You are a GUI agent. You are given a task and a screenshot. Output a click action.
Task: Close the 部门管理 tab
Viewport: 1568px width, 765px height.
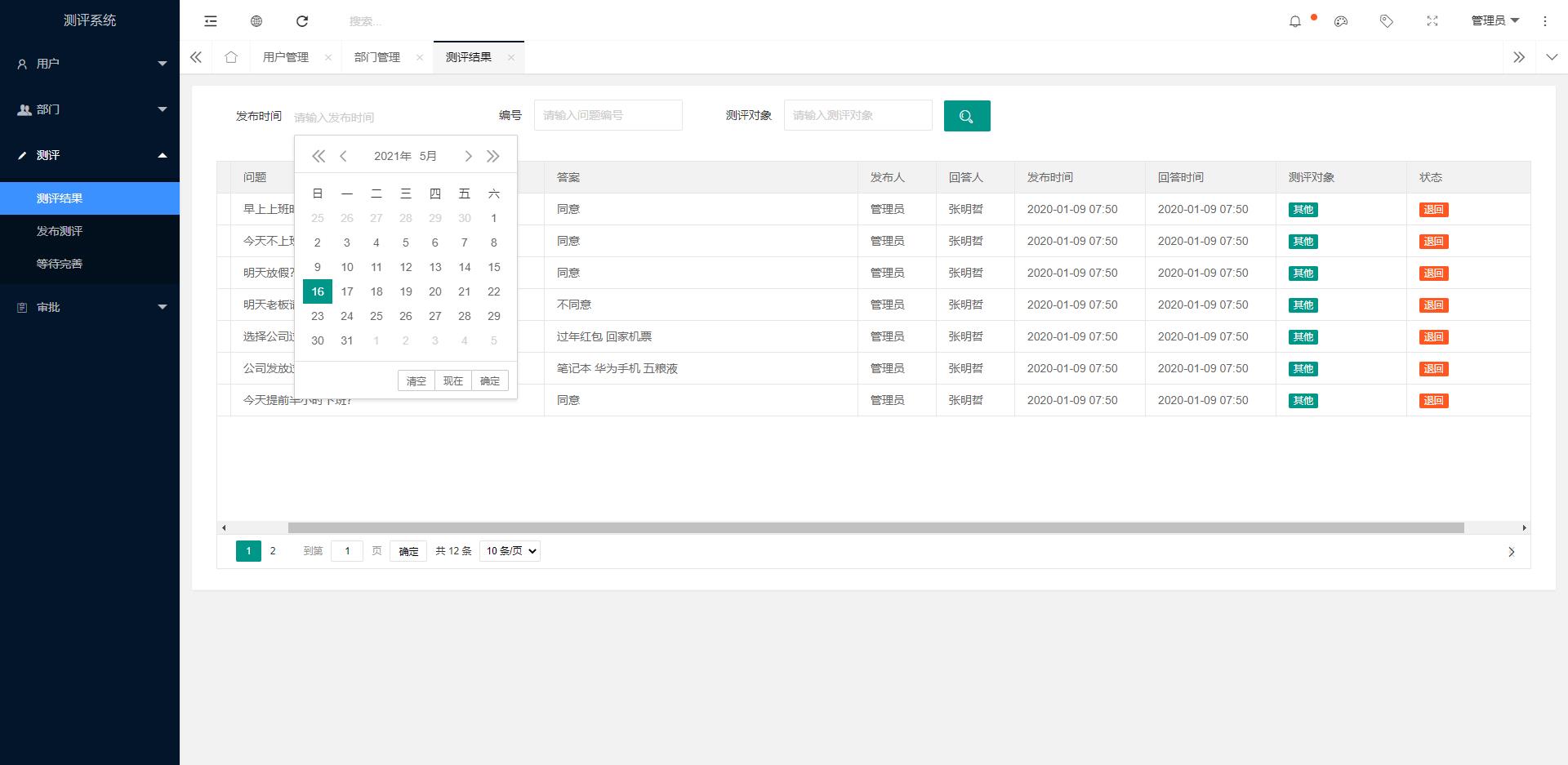(420, 57)
